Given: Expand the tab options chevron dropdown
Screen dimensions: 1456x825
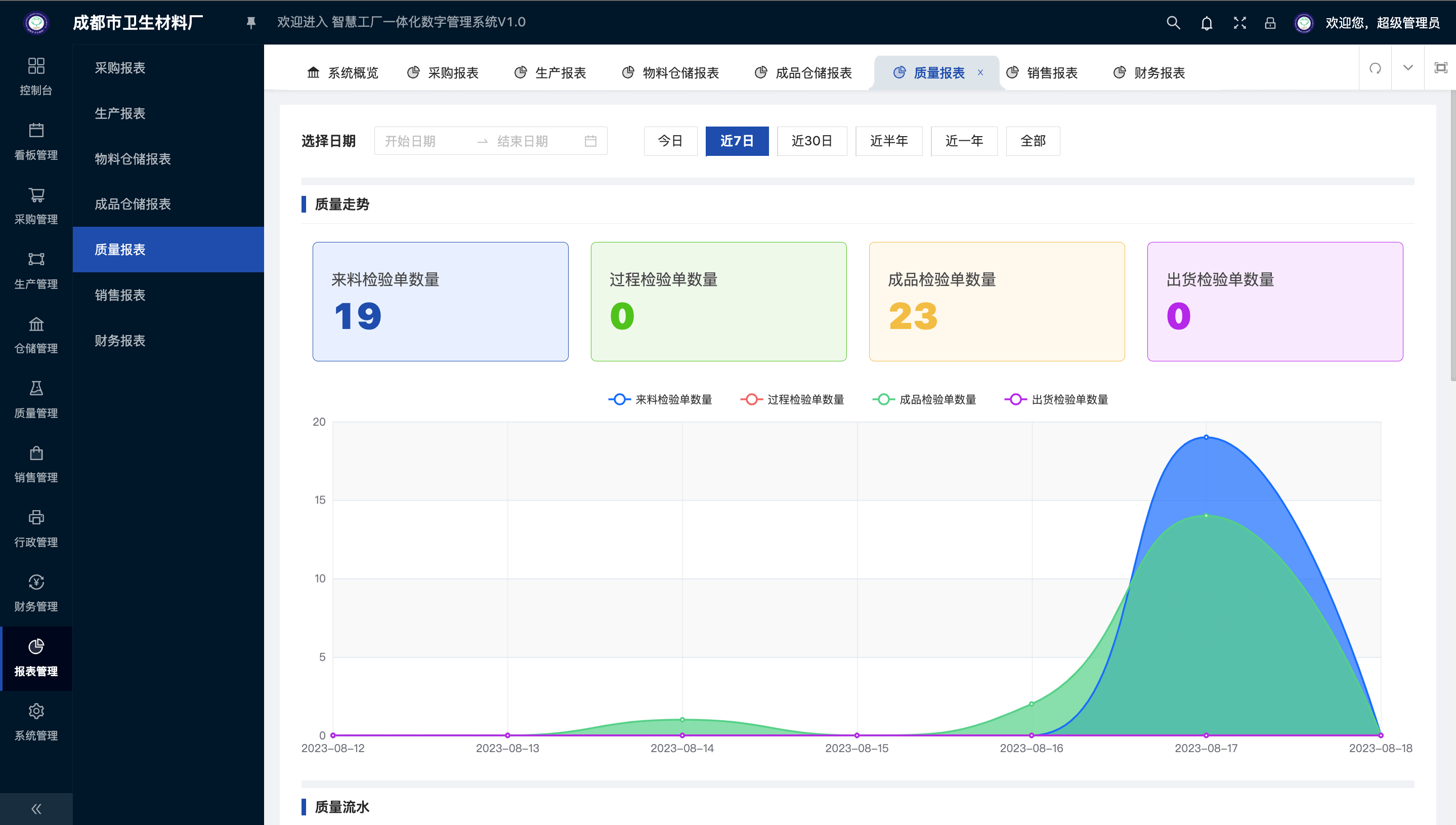Looking at the screenshot, I should click(1408, 68).
